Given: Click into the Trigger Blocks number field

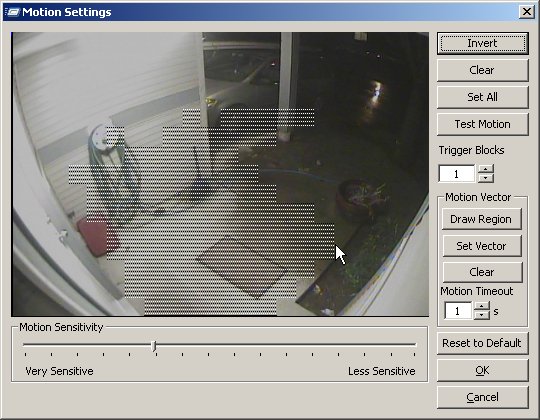Looking at the screenshot, I should [x=457, y=174].
